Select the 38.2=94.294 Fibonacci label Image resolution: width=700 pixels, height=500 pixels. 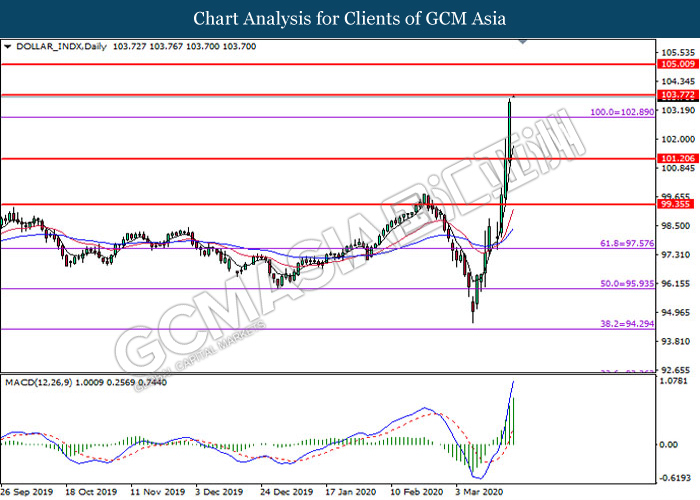627,324
